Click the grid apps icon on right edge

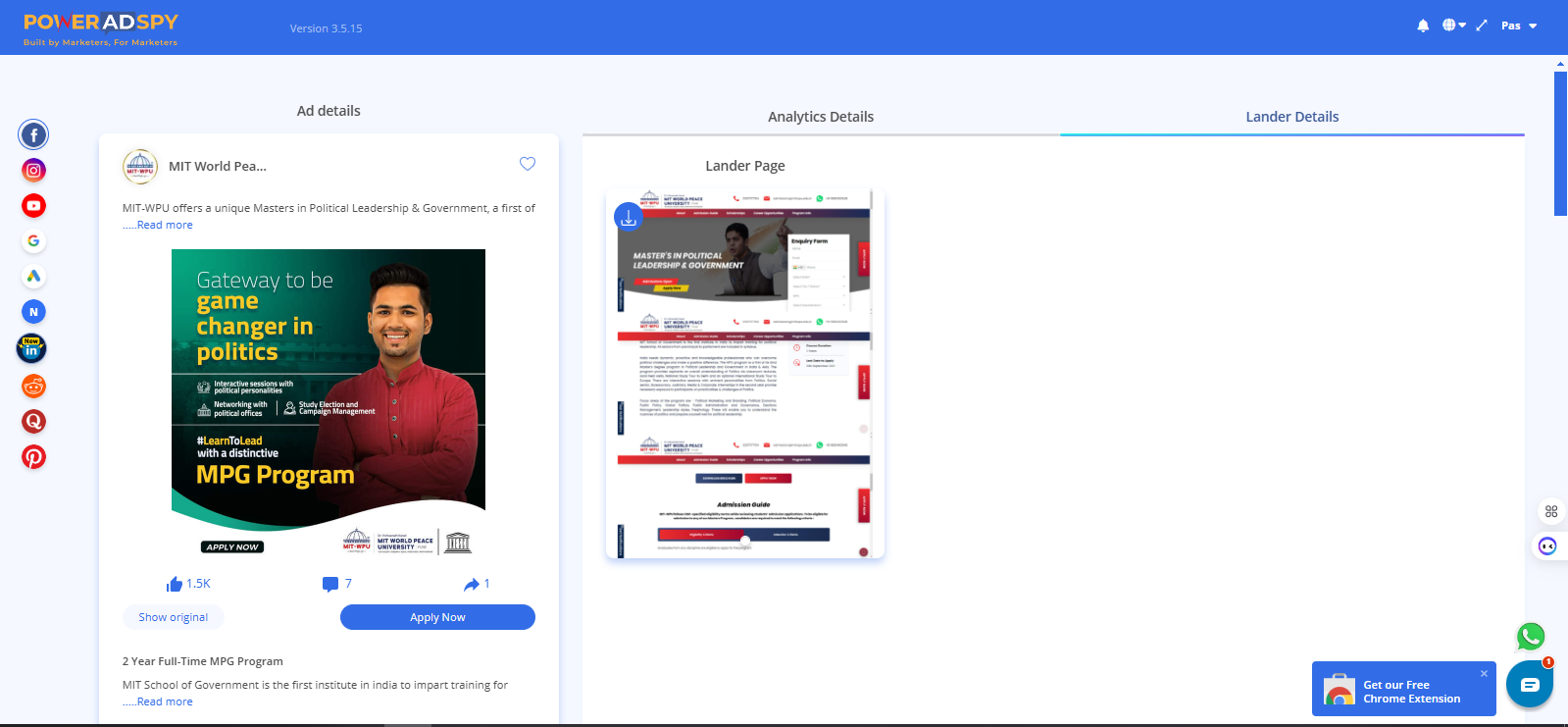1551,511
